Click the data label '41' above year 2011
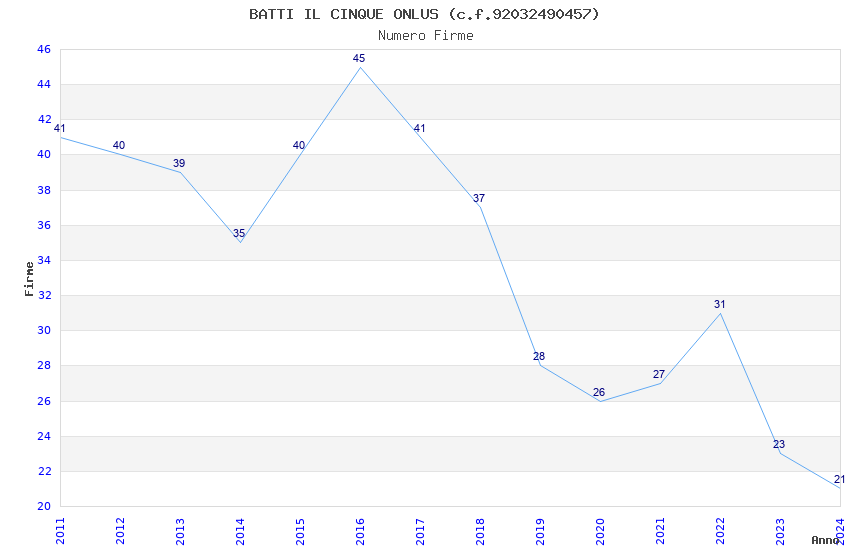Screen dimensions: 850x550 pyautogui.click(x=60, y=128)
